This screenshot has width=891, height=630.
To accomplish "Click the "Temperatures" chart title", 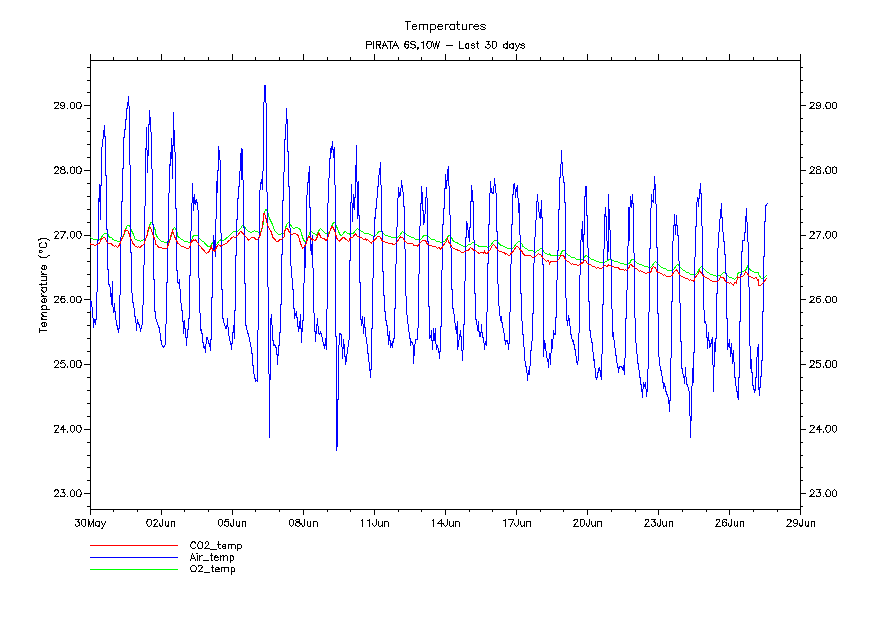I will click(445, 26).
